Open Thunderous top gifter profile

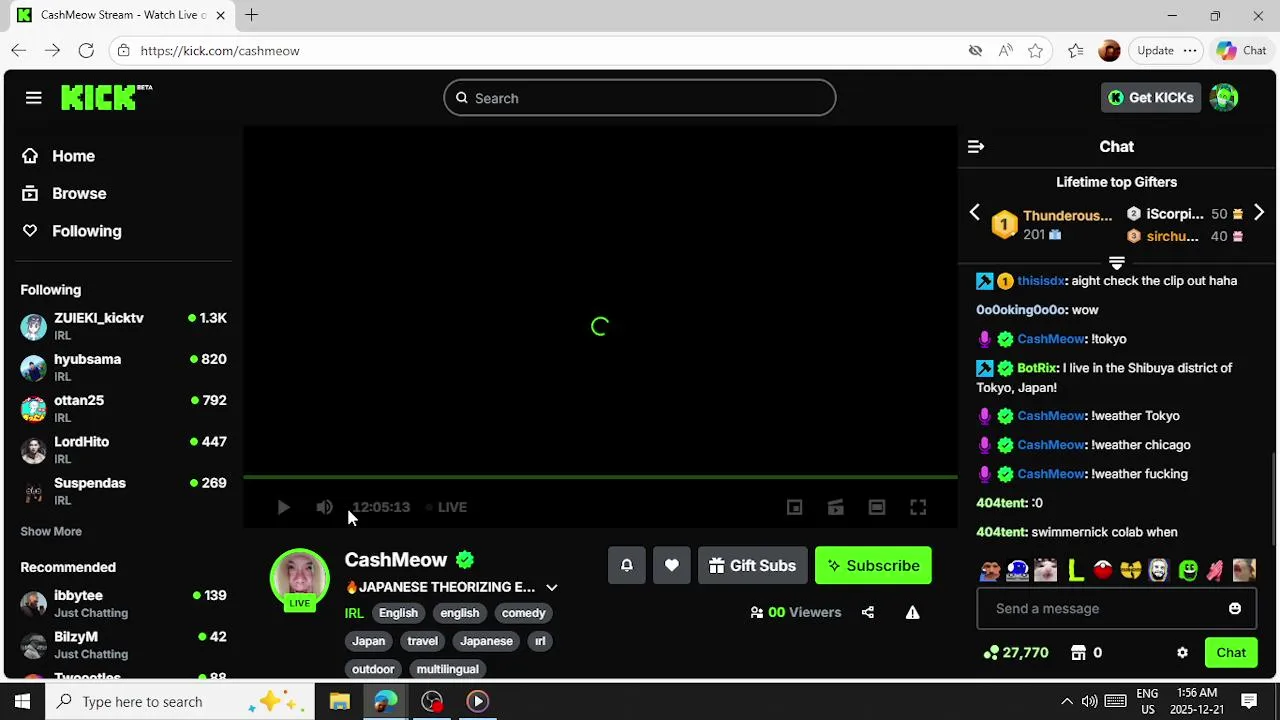1067,216
